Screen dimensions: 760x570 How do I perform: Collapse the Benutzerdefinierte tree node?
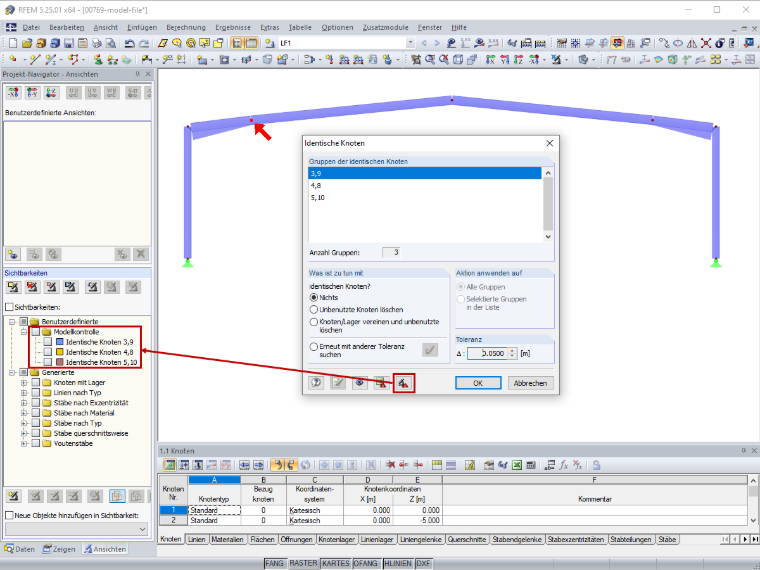click(12, 321)
